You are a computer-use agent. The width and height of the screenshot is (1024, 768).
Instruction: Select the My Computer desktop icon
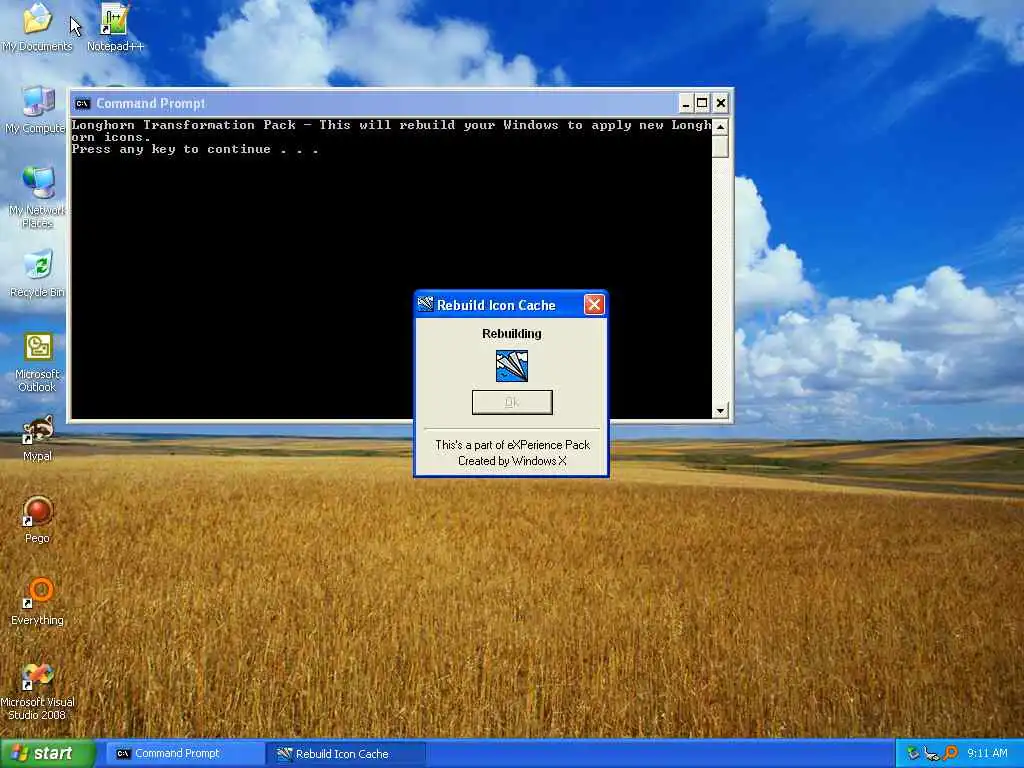[36, 110]
